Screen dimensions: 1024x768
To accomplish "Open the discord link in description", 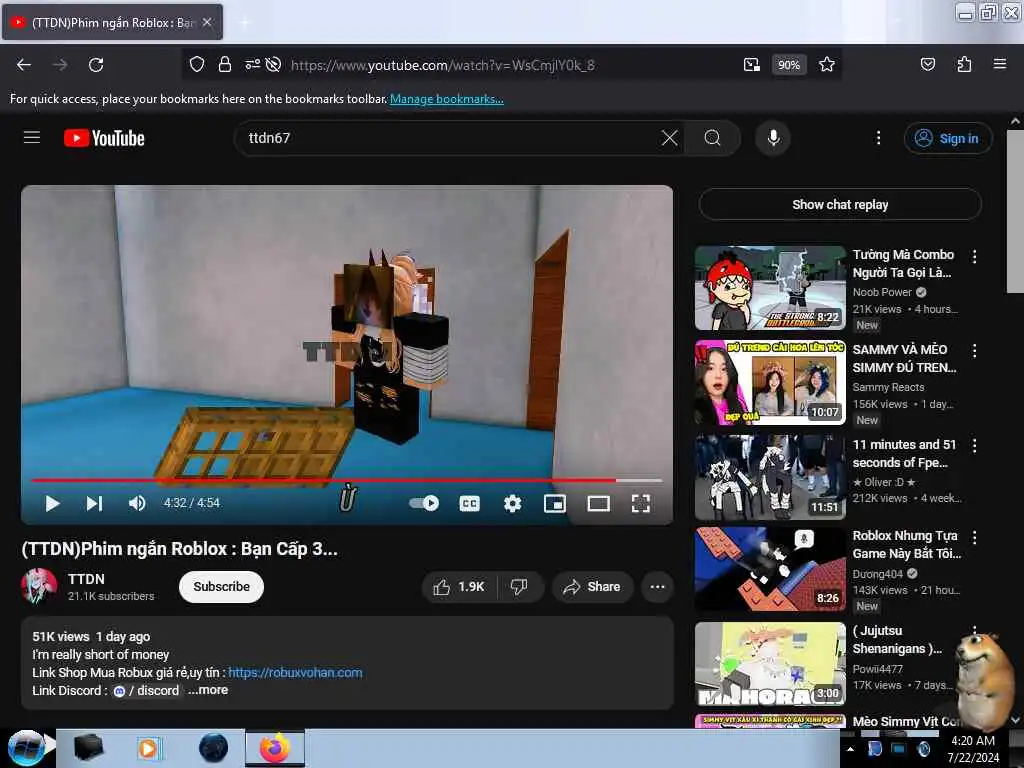I will click(x=147, y=690).
